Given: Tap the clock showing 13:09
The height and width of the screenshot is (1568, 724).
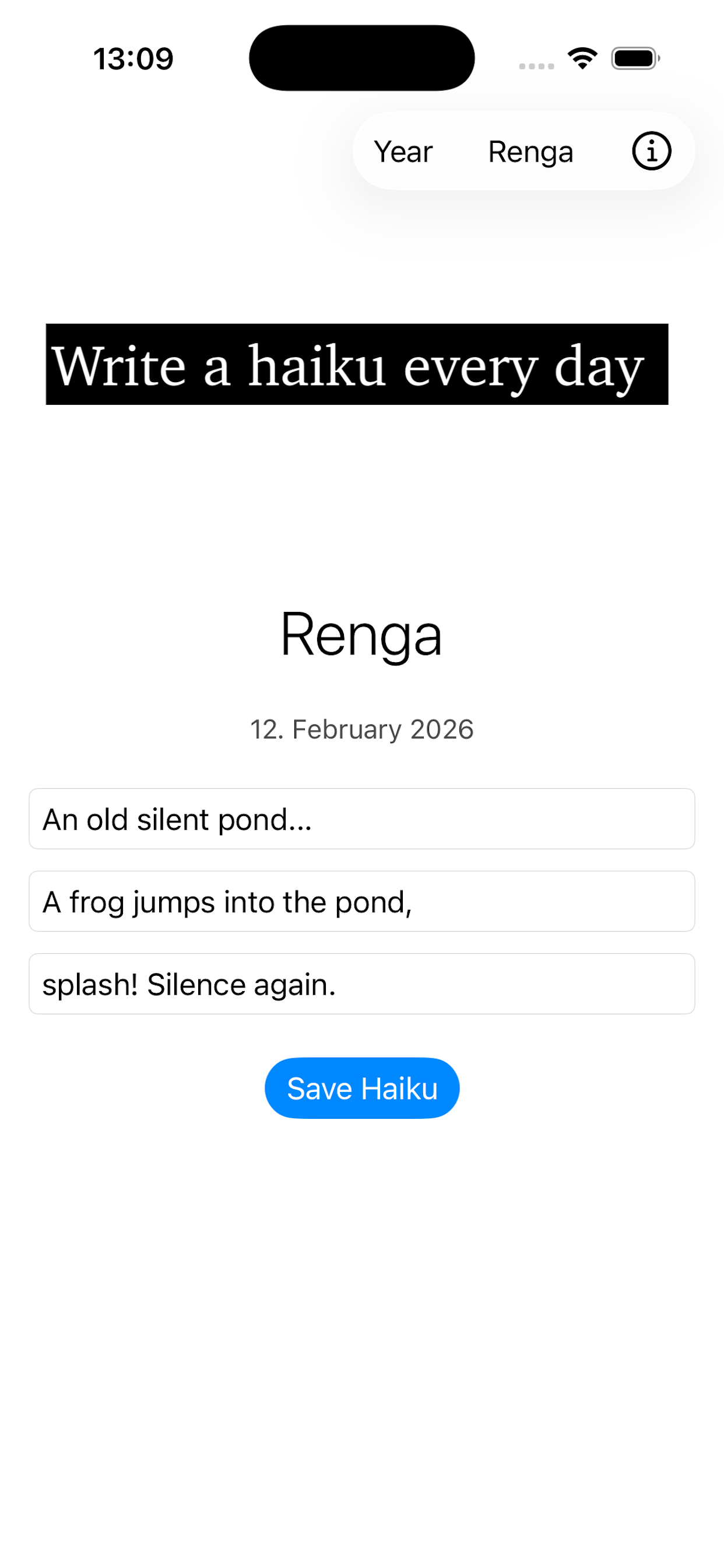Looking at the screenshot, I should [133, 58].
